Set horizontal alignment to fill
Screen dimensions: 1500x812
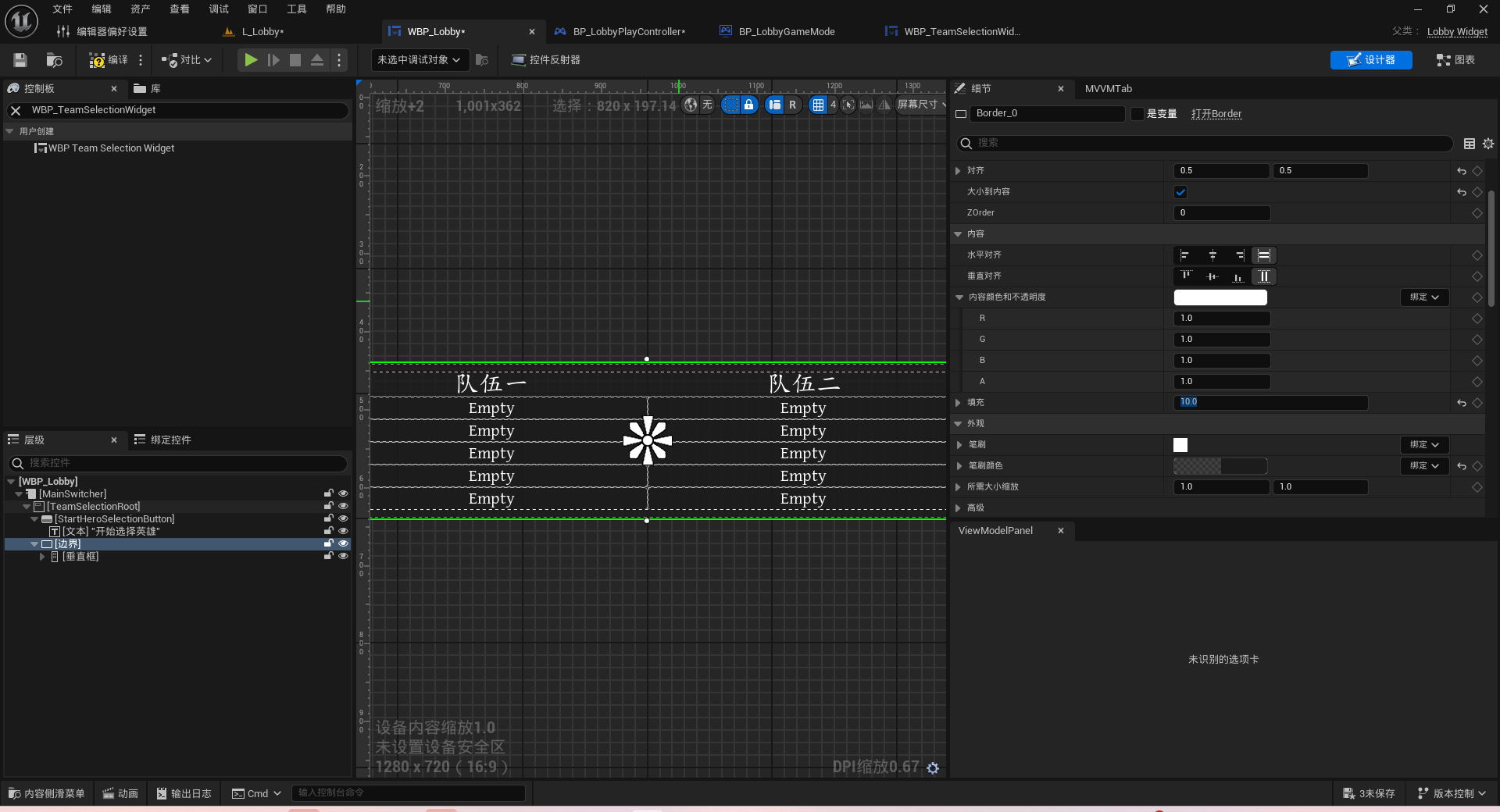click(x=1264, y=255)
